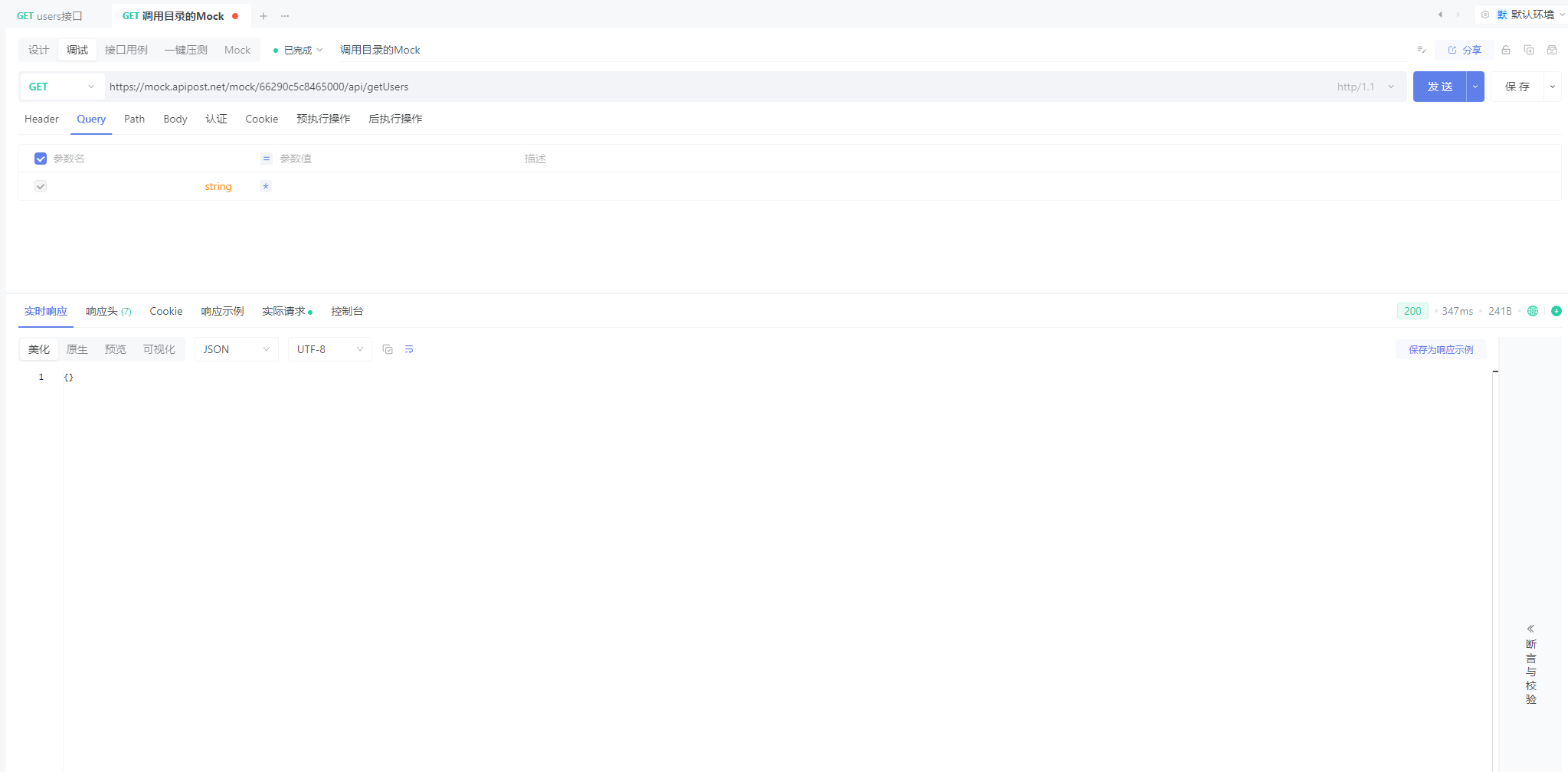Select the Query tab
The image size is (1568, 772).
point(91,119)
